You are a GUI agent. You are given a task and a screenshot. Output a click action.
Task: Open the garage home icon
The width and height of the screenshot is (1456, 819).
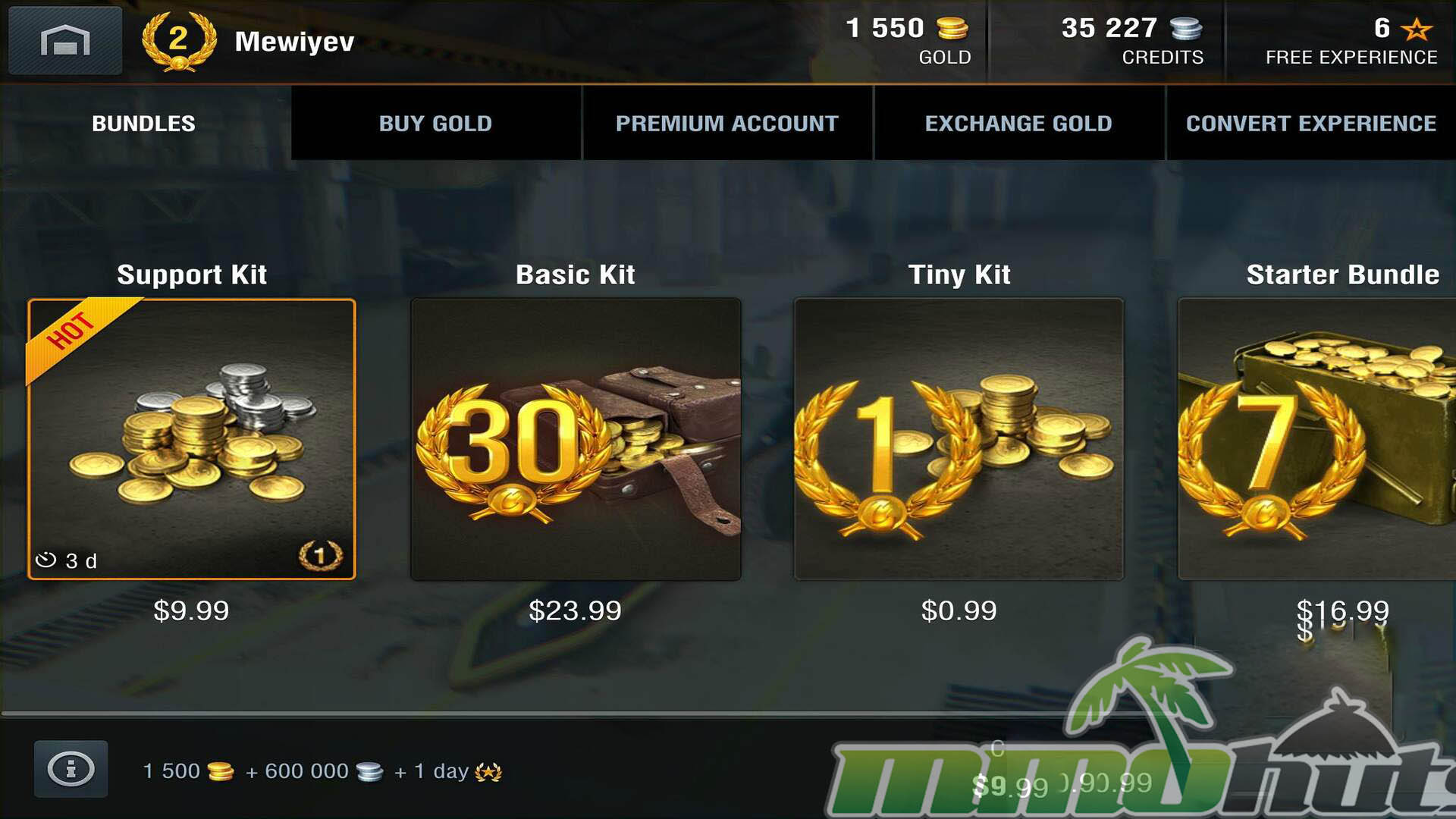[x=65, y=41]
